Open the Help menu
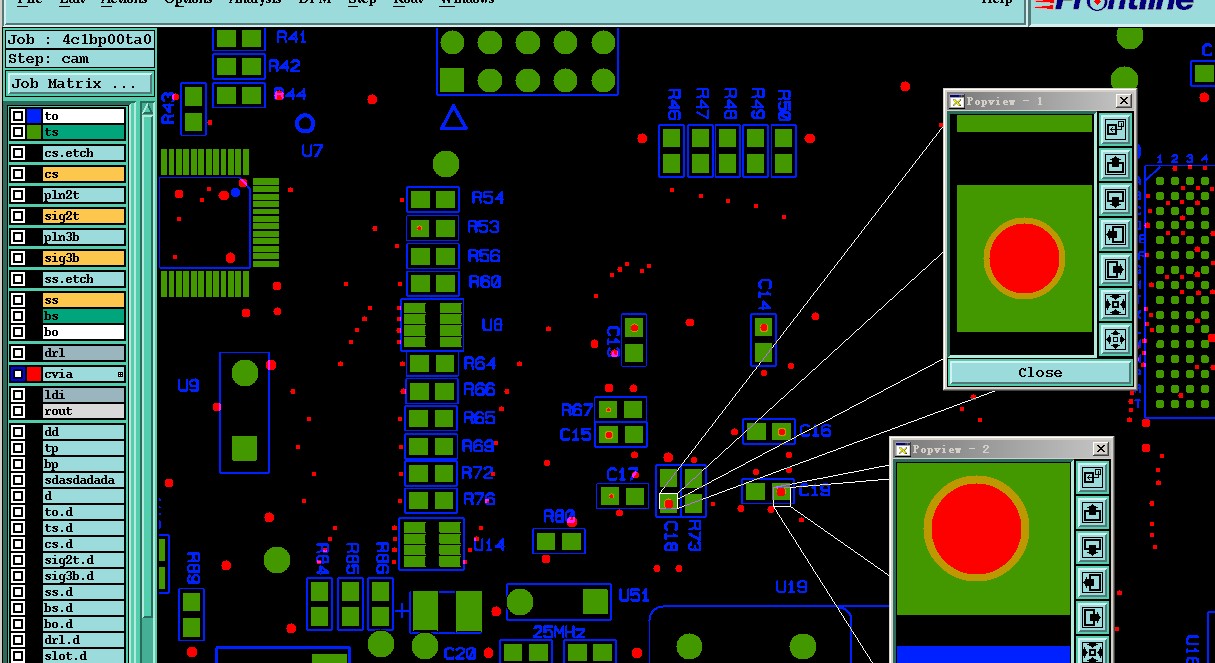This screenshot has height=663, width=1215. point(996,3)
